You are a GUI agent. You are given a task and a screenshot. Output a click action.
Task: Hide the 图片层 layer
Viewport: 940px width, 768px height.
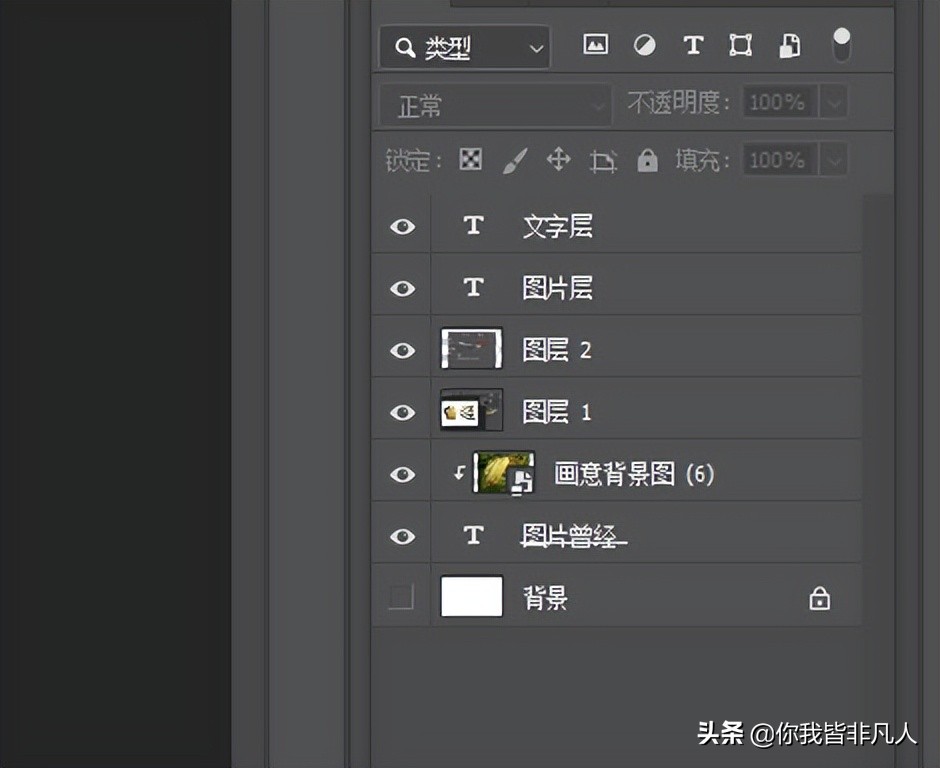401,287
